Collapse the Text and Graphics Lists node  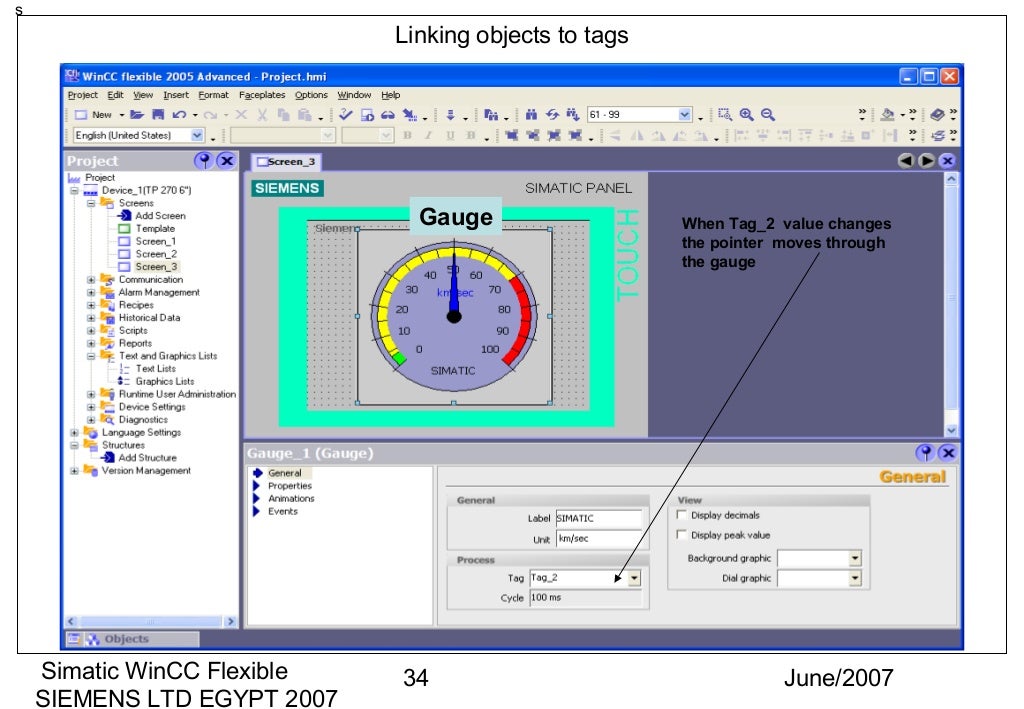pos(91,356)
